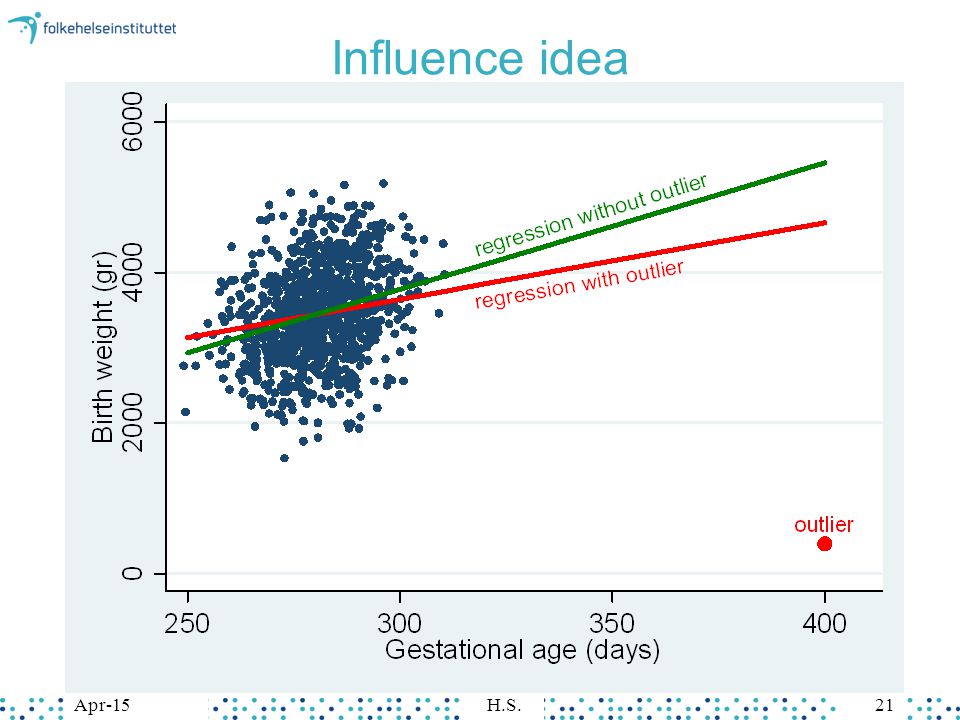Click the 400 x-axis tick label
The height and width of the screenshot is (720, 960).
(824, 623)
